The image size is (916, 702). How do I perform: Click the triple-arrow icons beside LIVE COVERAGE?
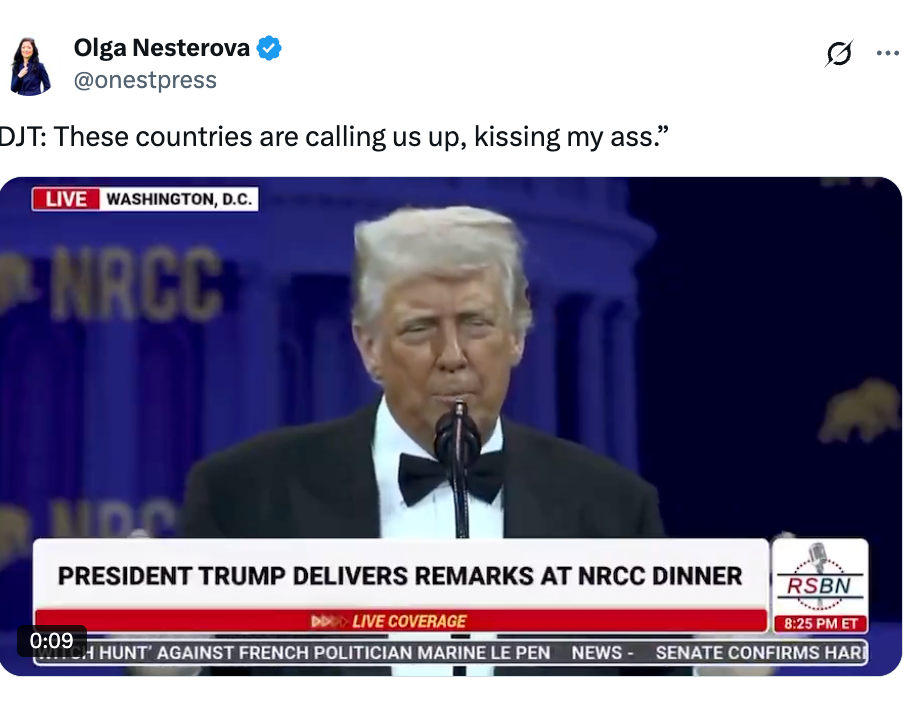click(327, 619)
